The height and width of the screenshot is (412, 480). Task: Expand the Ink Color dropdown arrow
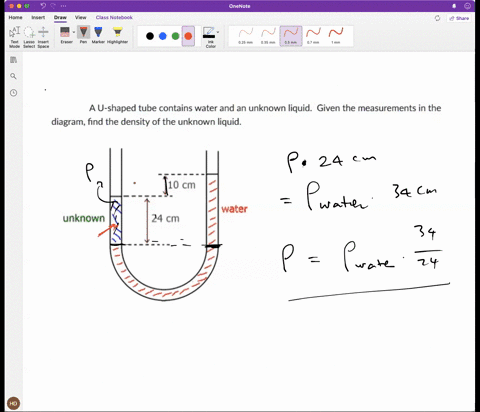218,32
